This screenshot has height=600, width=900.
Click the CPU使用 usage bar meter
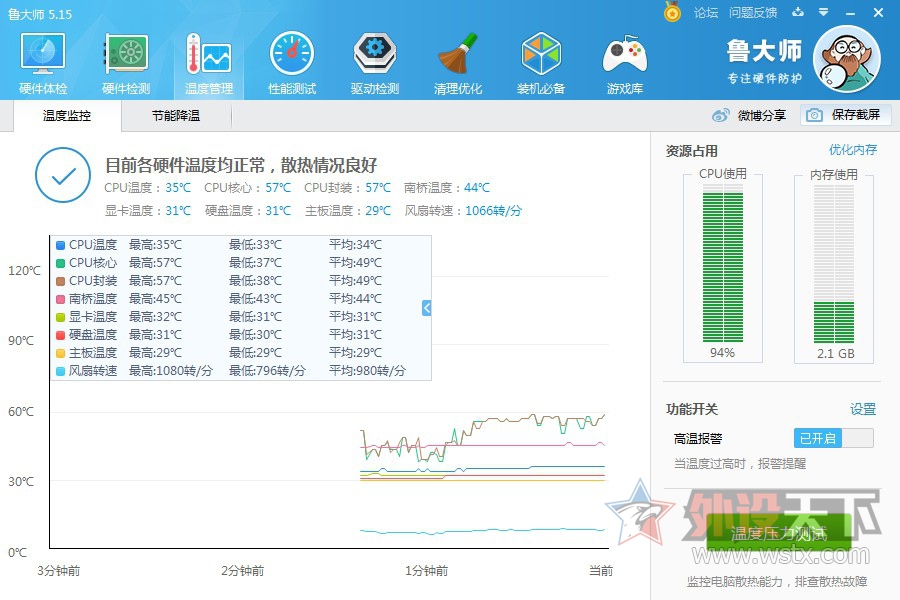pos(723,264)
